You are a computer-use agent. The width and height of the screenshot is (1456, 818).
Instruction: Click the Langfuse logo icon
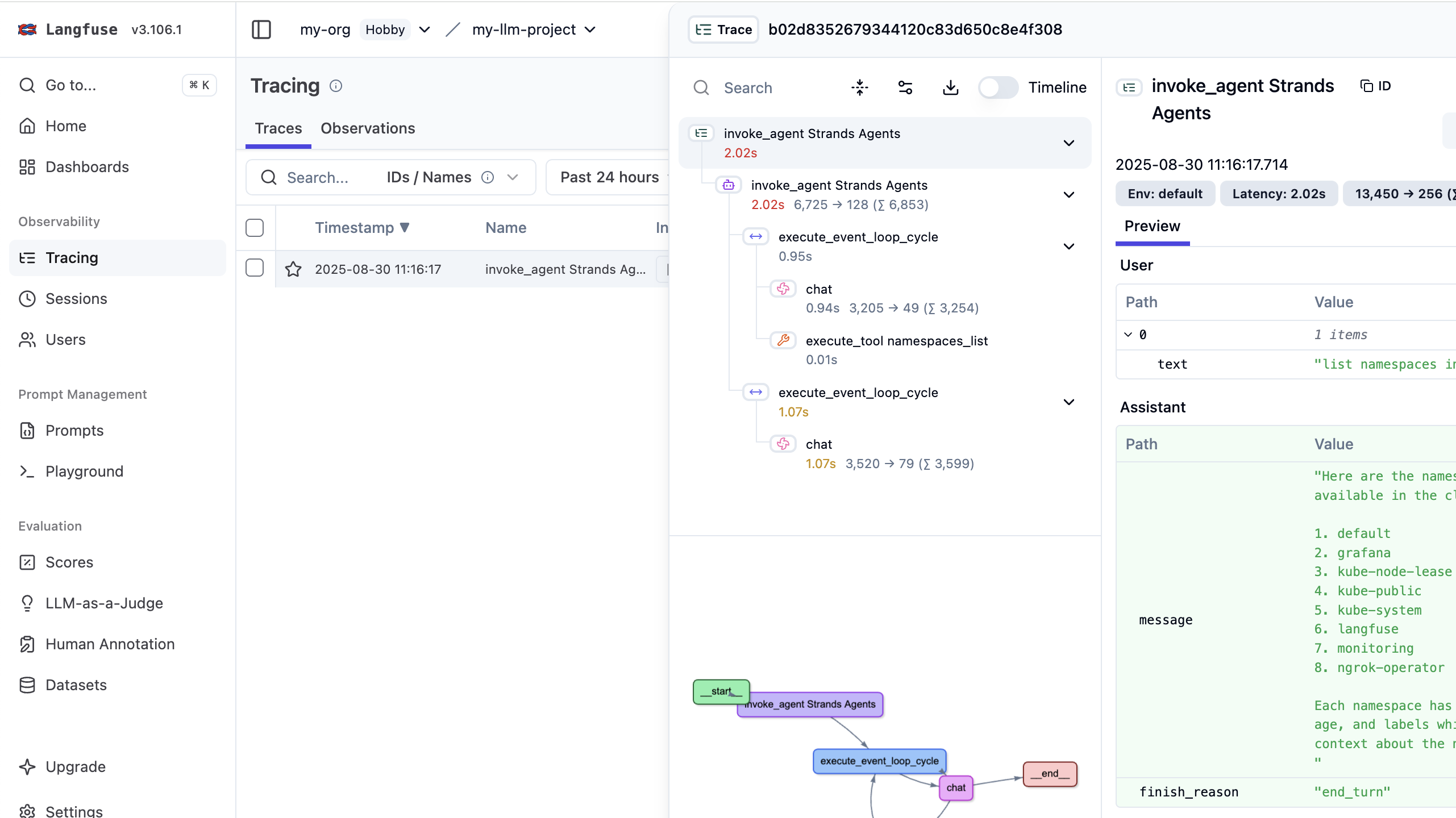(x=27, y=30)
